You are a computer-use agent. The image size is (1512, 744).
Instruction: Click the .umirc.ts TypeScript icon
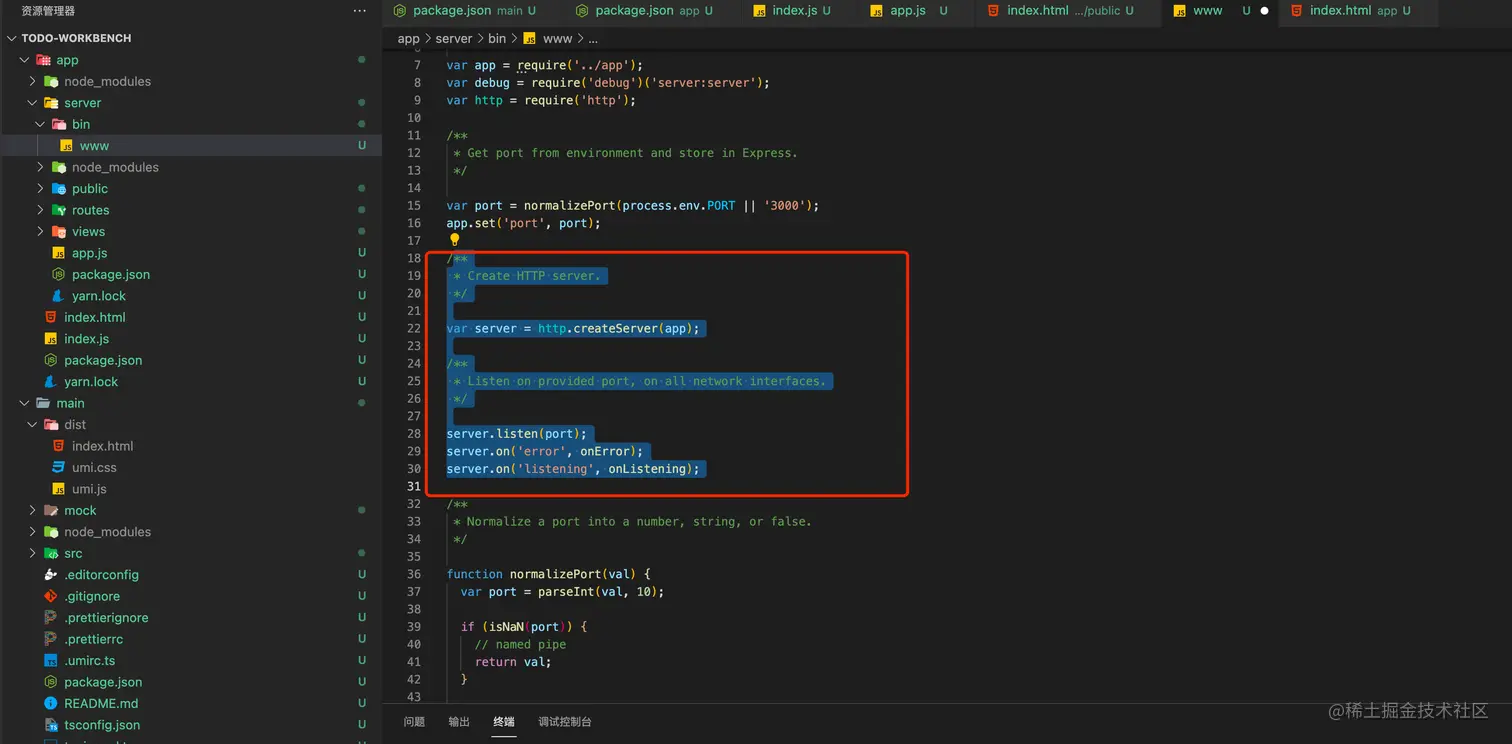pyautogui.click(x=50, y=661)
